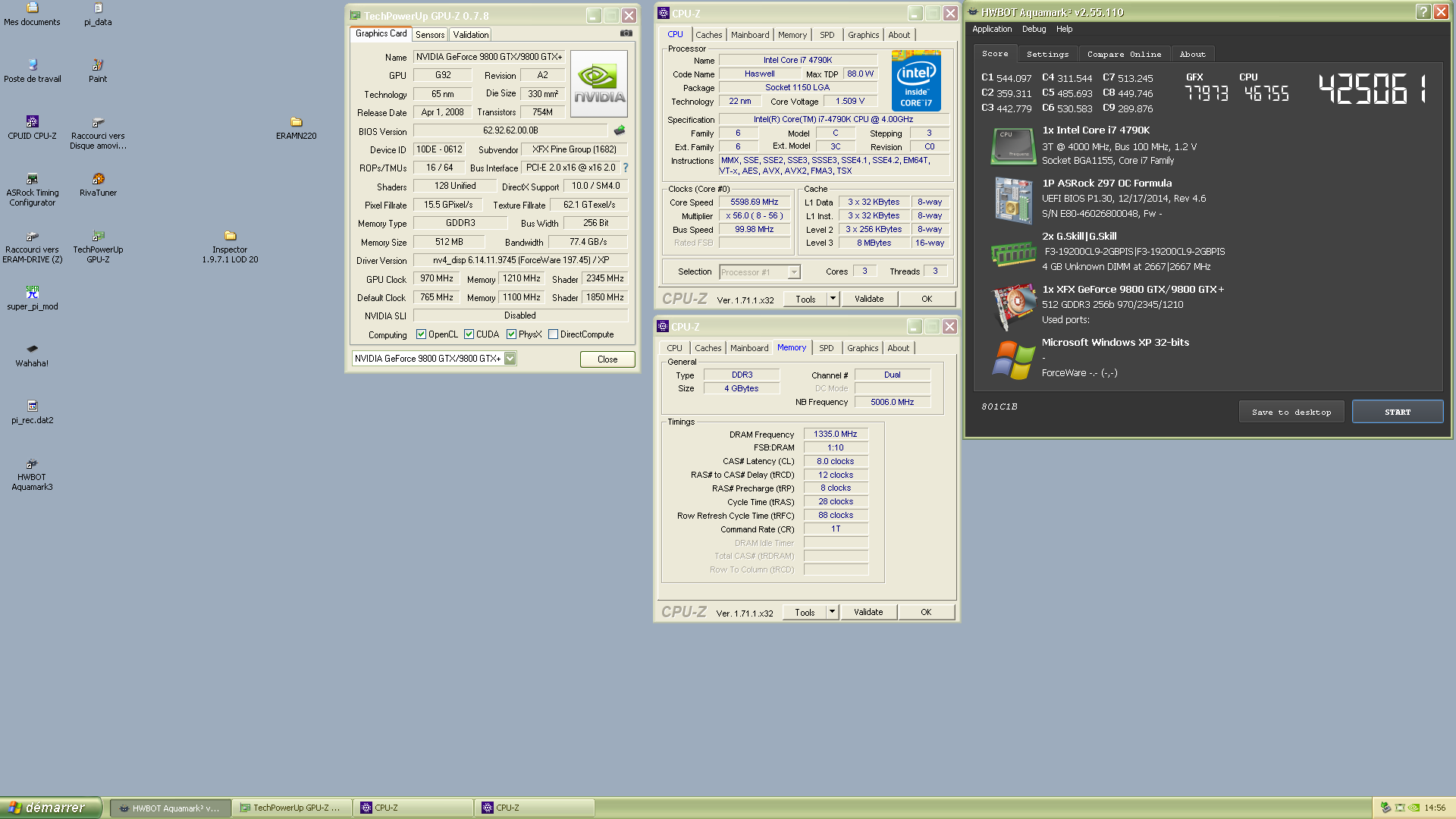
Task: Open the Caches tab in upper CPU-Z
Action: tap(709, 35)
